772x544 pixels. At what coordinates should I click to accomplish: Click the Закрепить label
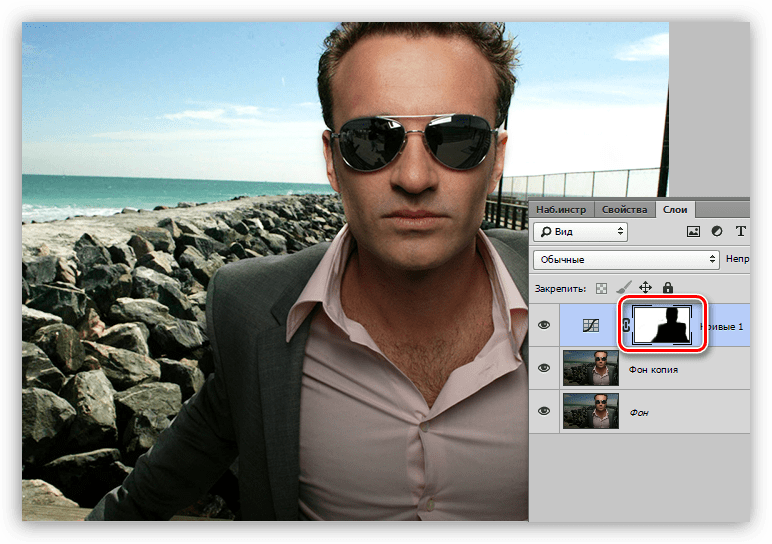tap(561, 289)
